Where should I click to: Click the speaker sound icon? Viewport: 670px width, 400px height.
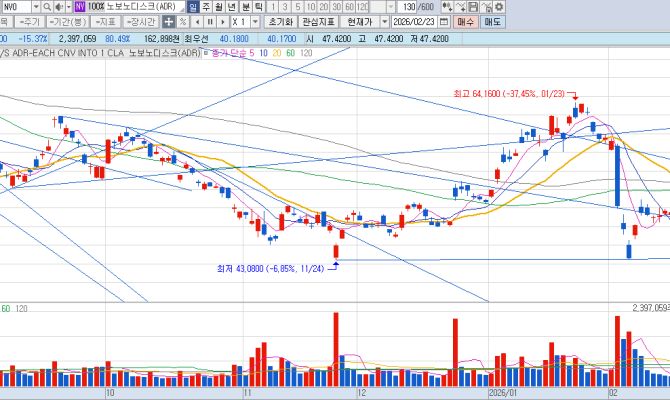pyautogui.click(x=59, y=6)
